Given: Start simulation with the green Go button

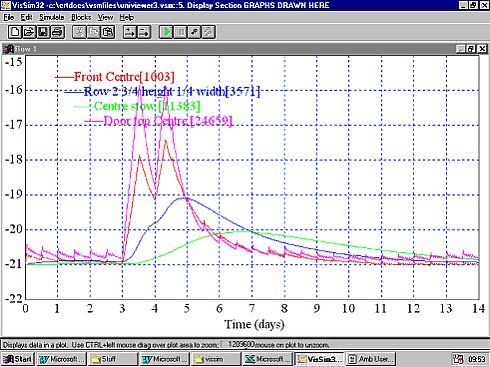Looking at the screenshot, I should coord(166,32).
